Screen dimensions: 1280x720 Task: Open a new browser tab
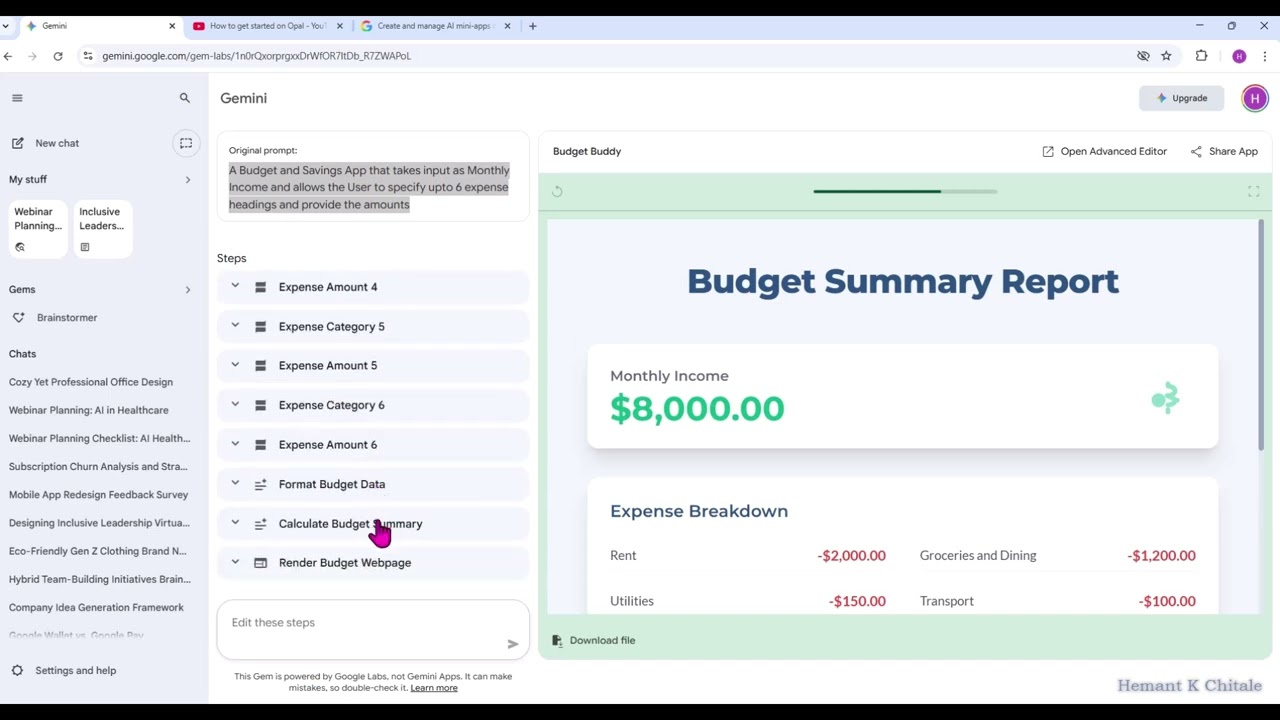click(x=533, y=26)
